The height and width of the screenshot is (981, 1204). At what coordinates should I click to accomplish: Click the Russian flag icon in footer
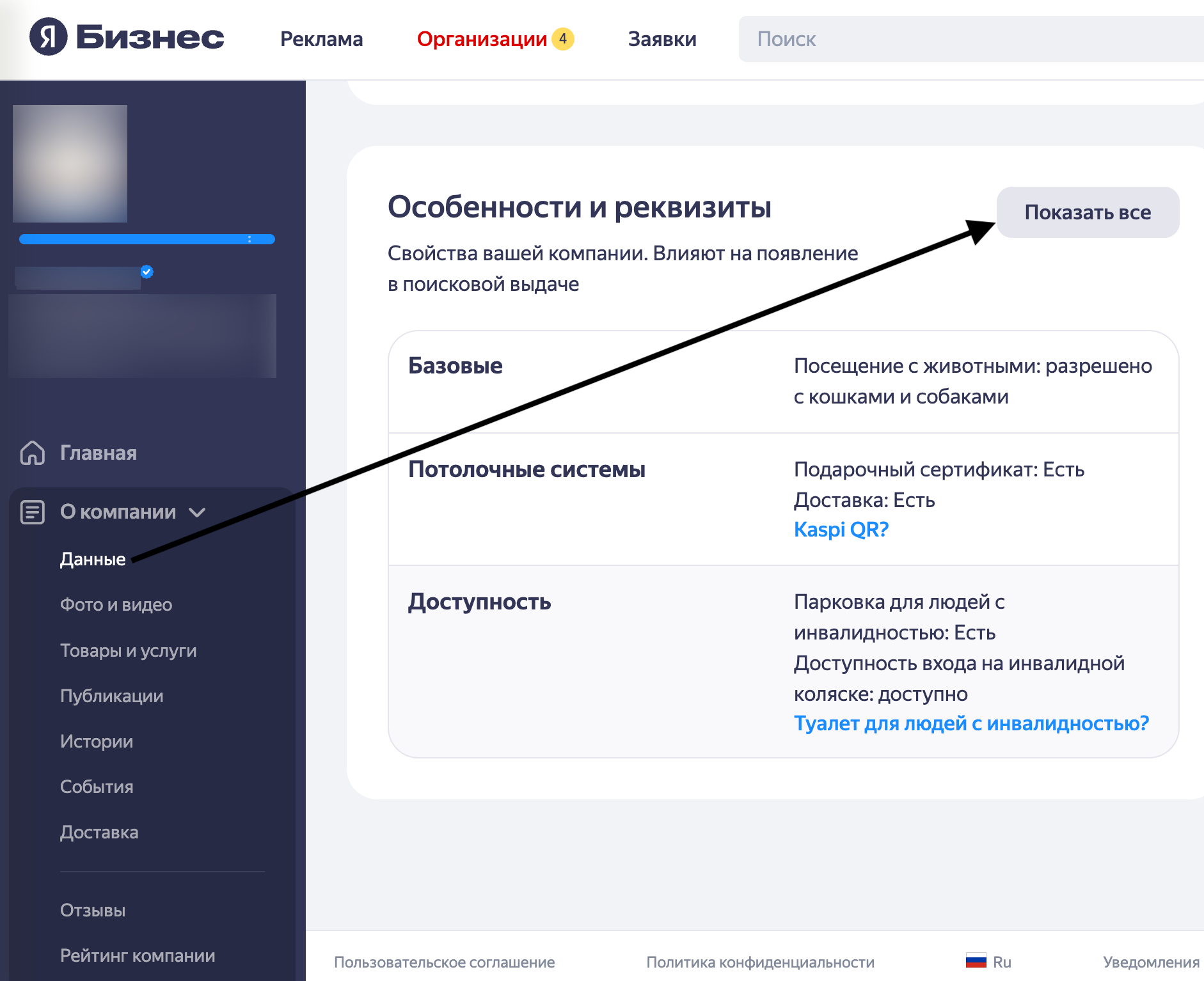tap(975, 961)
